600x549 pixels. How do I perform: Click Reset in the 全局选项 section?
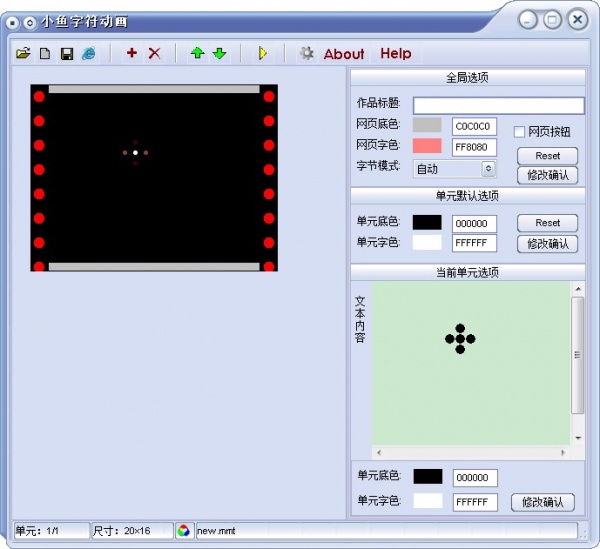[547, 156]
